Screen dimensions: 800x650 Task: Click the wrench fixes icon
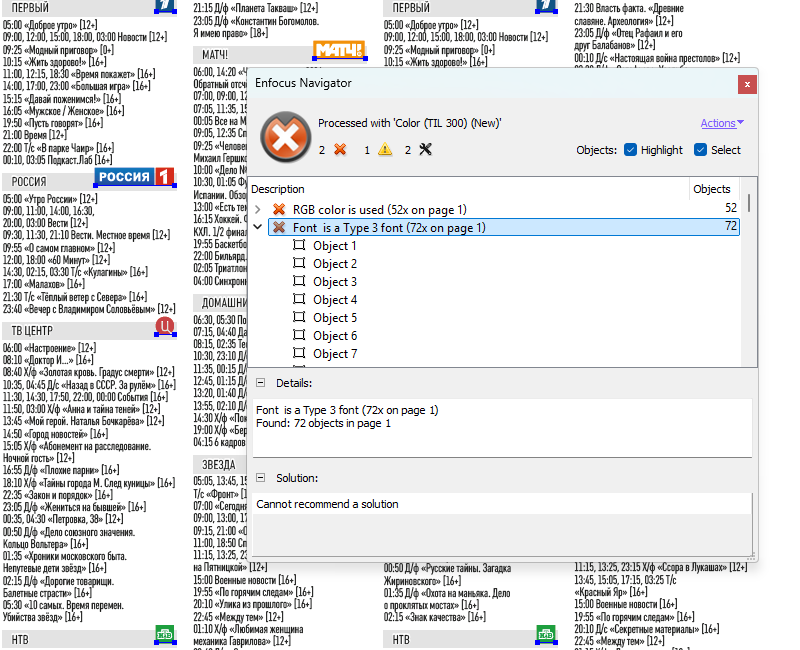425,149
